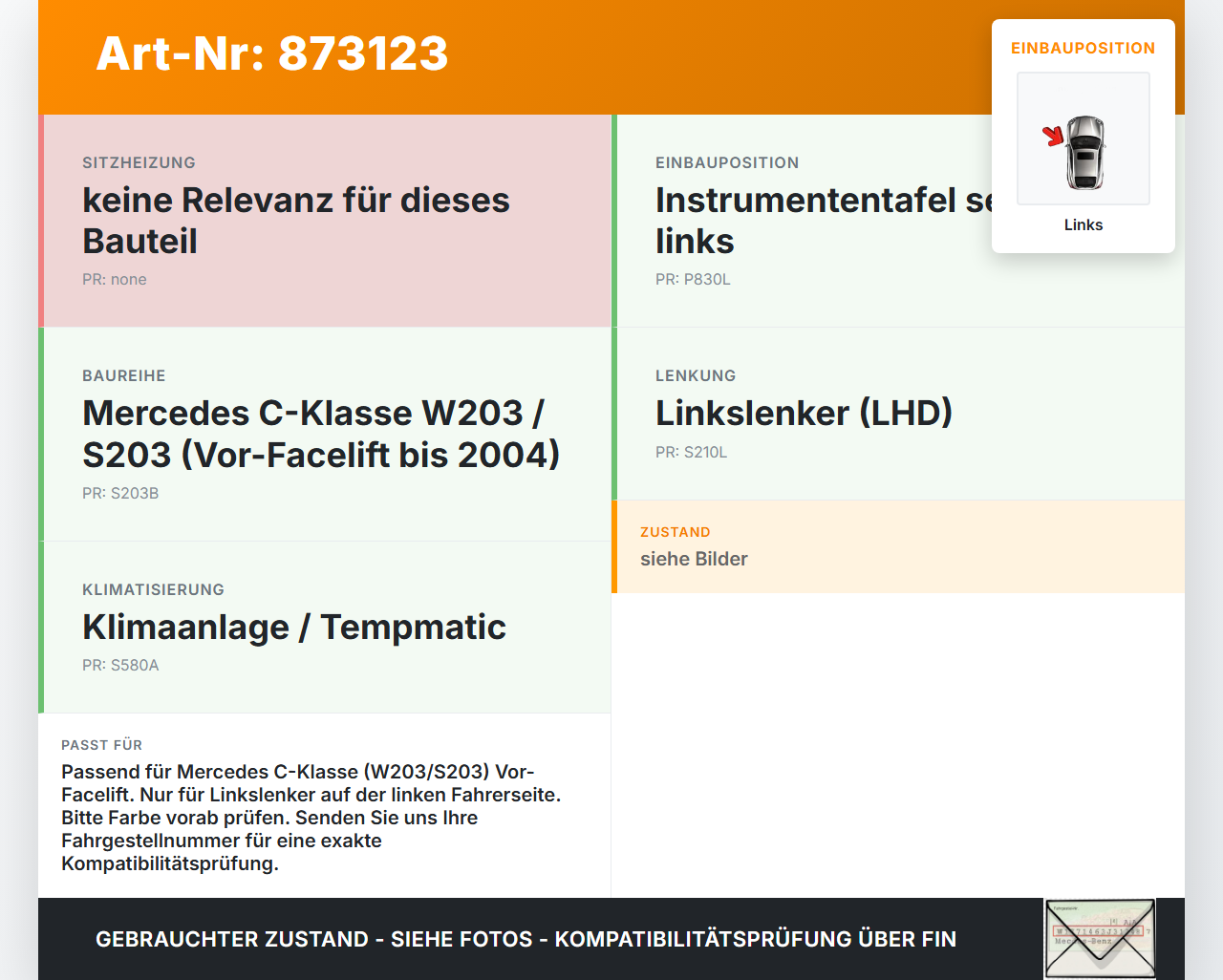Click the PR: S203B code
This screenshot has height=980, width=1223.
coord(120,493)
